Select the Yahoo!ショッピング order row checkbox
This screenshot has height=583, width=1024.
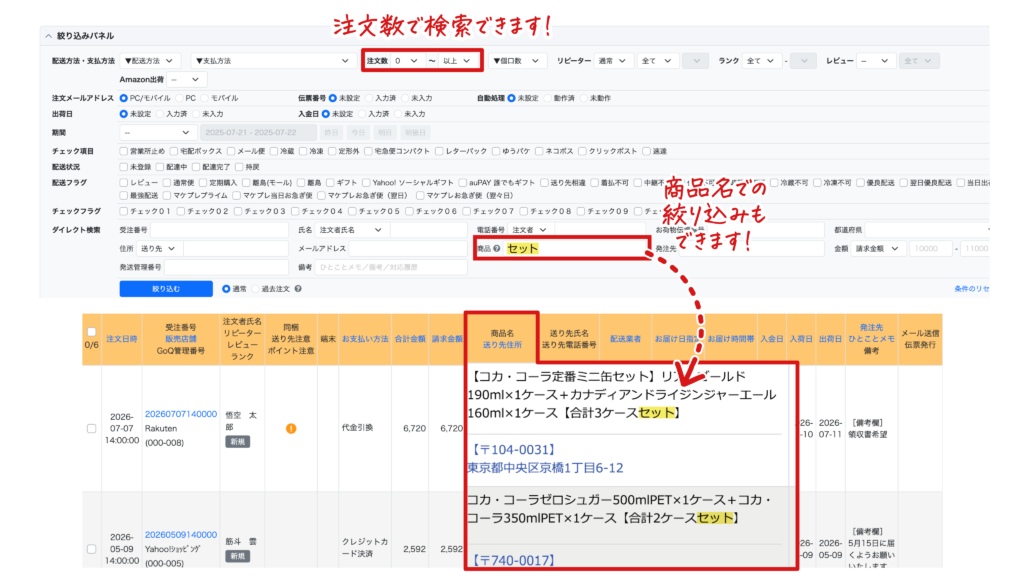(x=91, y=549)
